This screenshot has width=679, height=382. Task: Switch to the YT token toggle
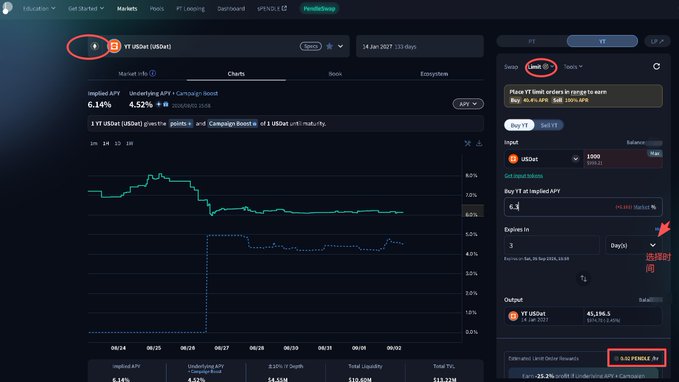pyautogui.click(x=602, y=41)
